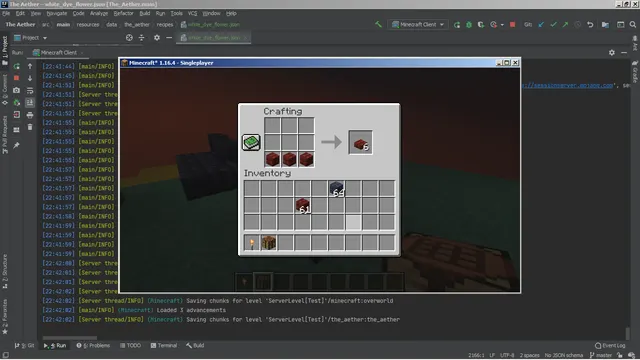Open the Navigate menu
This screenshot has height=360, width=640.
point(57,13)
